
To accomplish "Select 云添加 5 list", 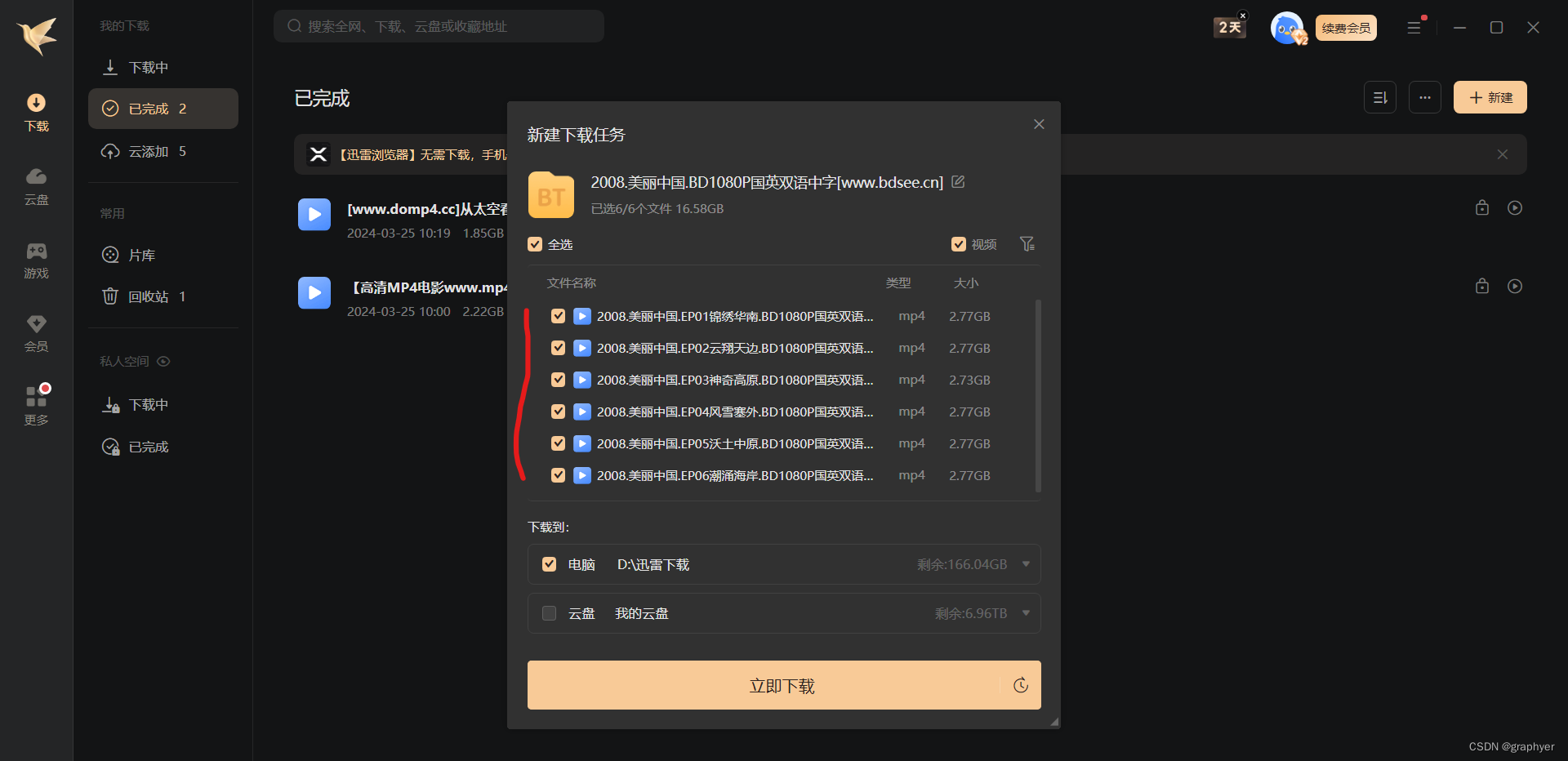I will point(163,151).
